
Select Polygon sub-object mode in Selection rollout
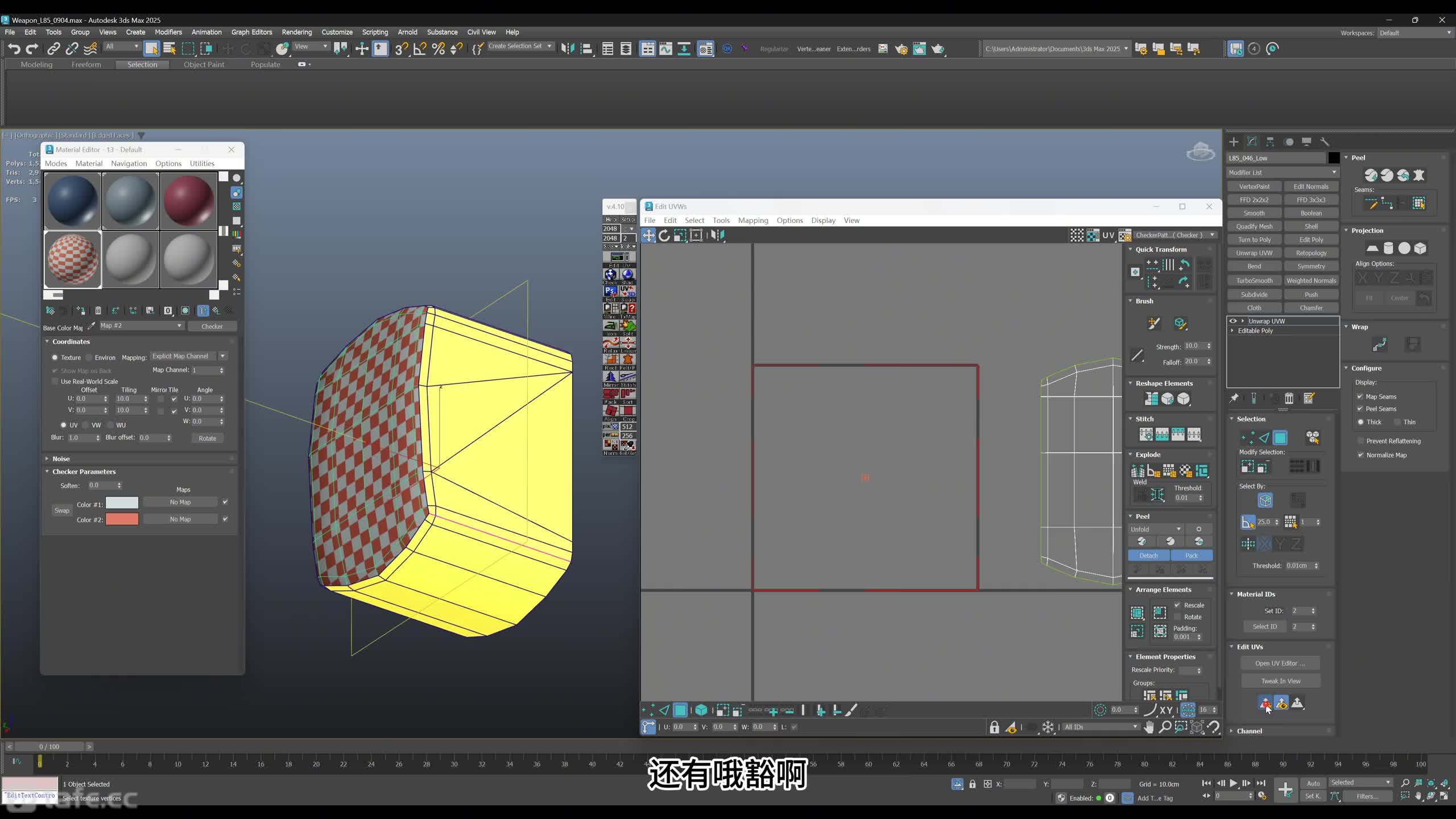[1280, 437]
